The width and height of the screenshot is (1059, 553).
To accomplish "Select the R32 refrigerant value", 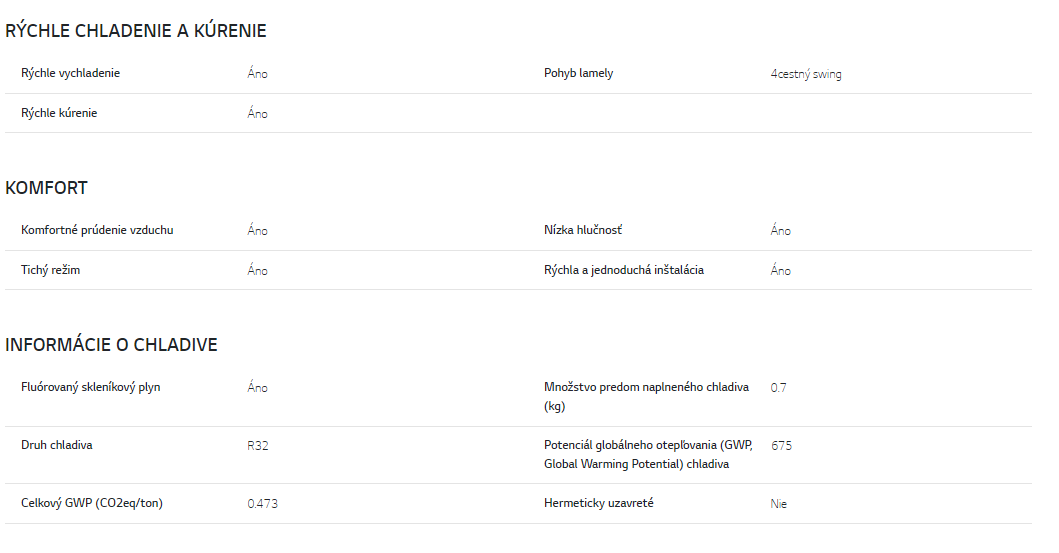I will pyautogui.click(x=258, y=446).
